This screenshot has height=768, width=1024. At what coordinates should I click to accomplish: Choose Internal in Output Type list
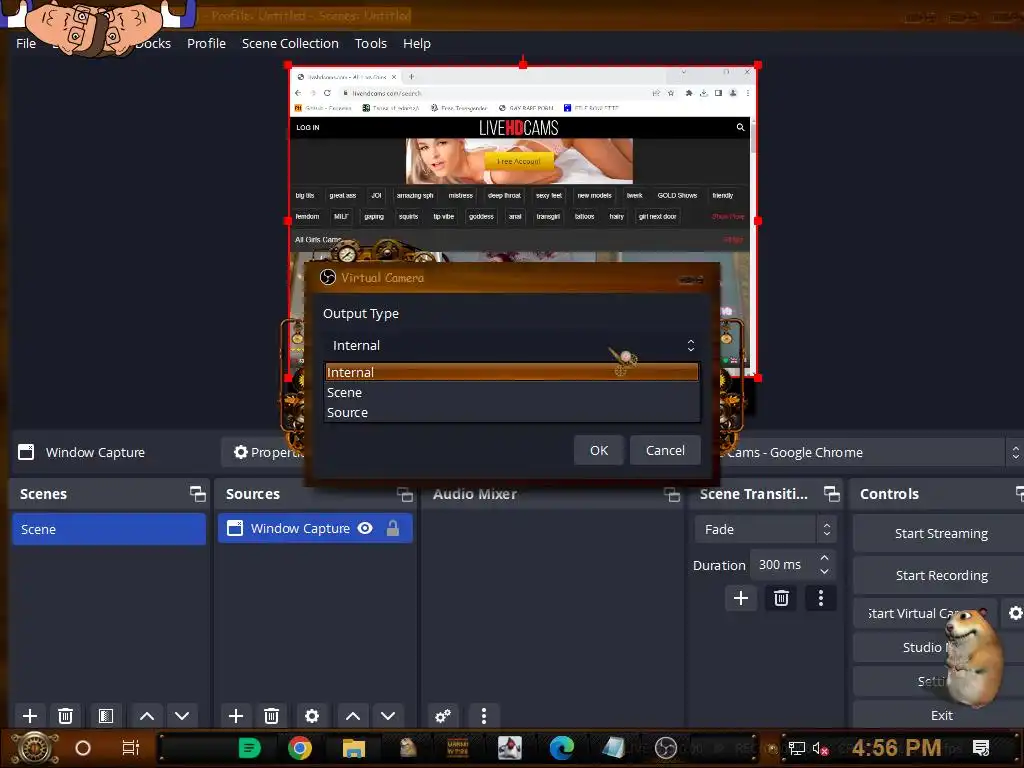(x=511, y=372)
